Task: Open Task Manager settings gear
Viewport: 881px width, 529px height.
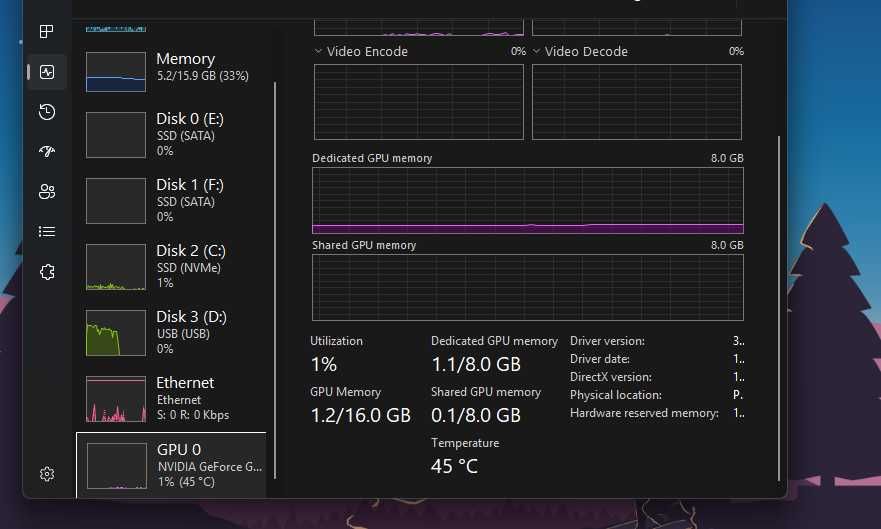Action: 46,474
